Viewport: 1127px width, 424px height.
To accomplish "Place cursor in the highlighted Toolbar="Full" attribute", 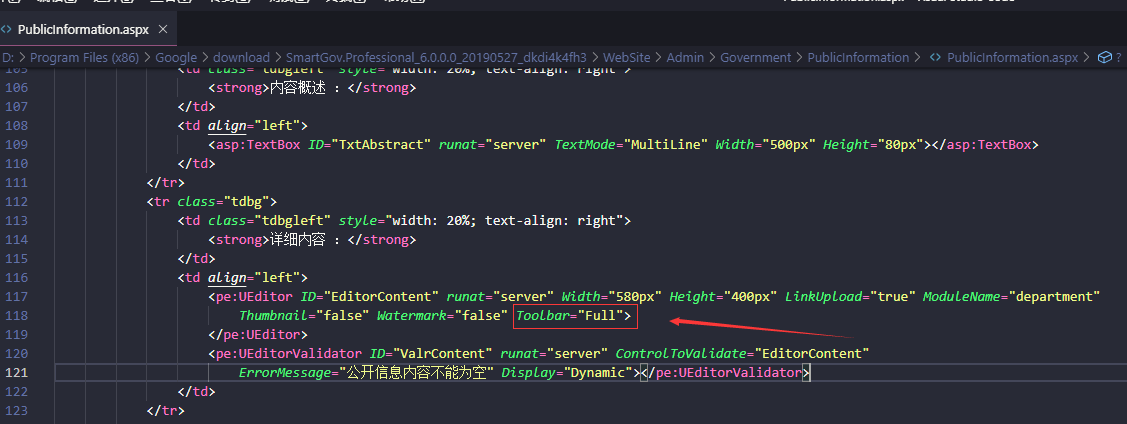I will pyautogui.click(x=574, y=316).
